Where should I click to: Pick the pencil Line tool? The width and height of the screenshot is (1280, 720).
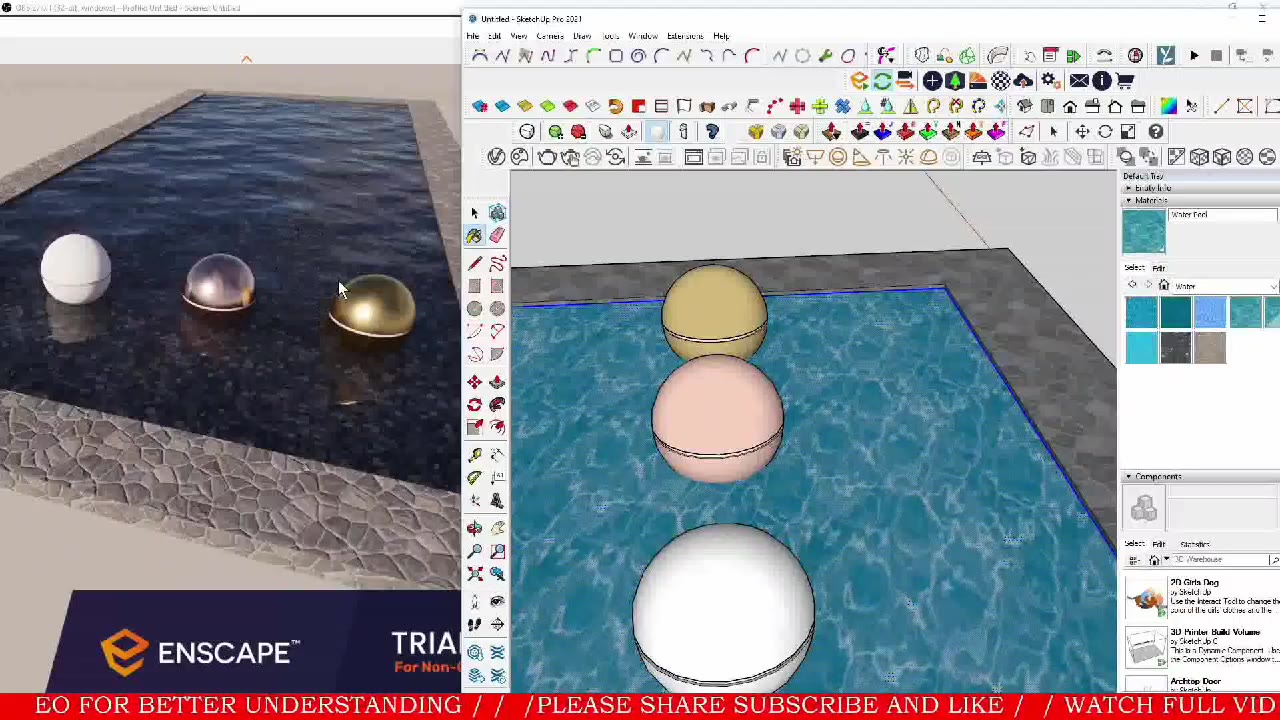point(474,263)
